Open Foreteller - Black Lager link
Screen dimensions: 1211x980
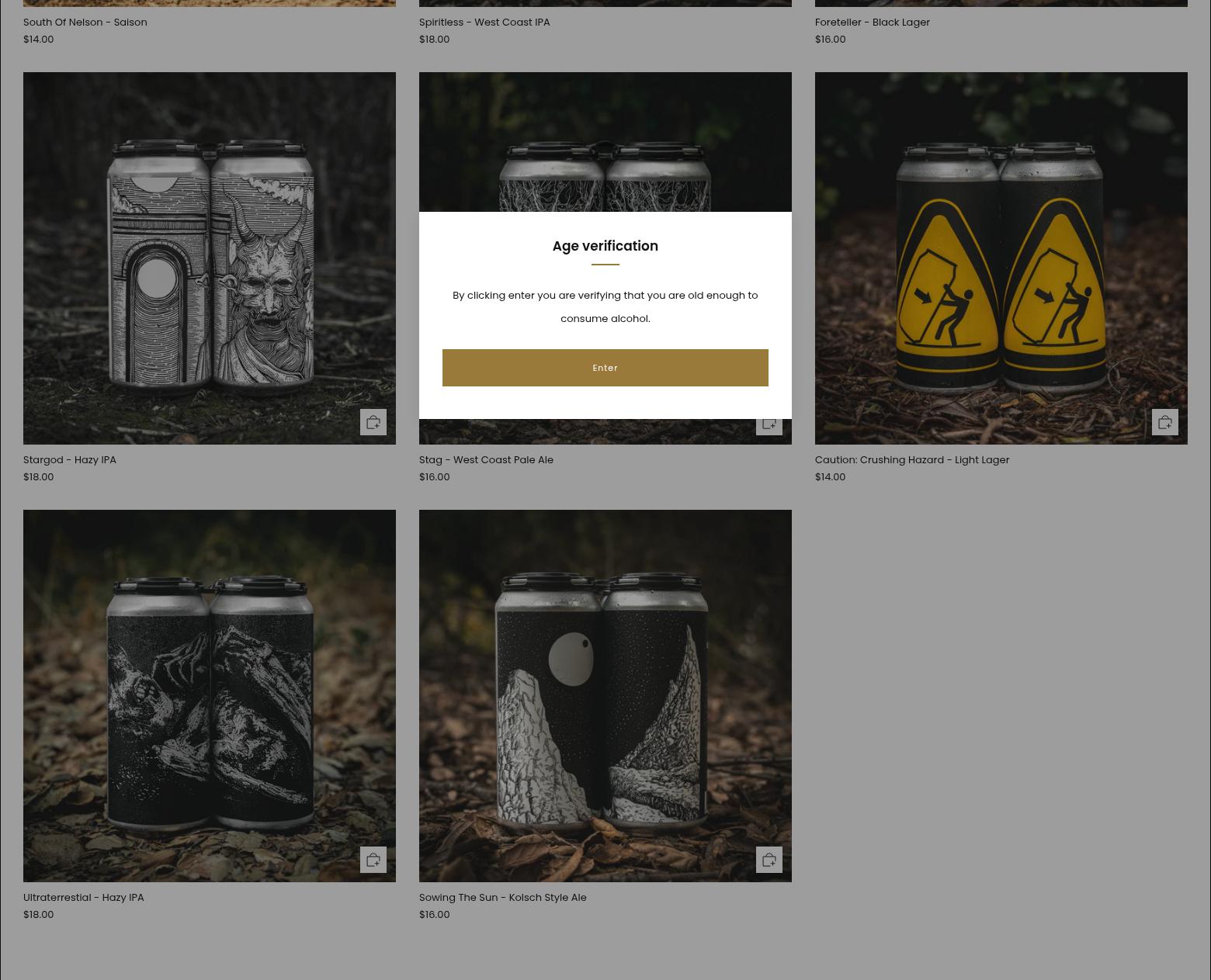[x=872, y=23]
